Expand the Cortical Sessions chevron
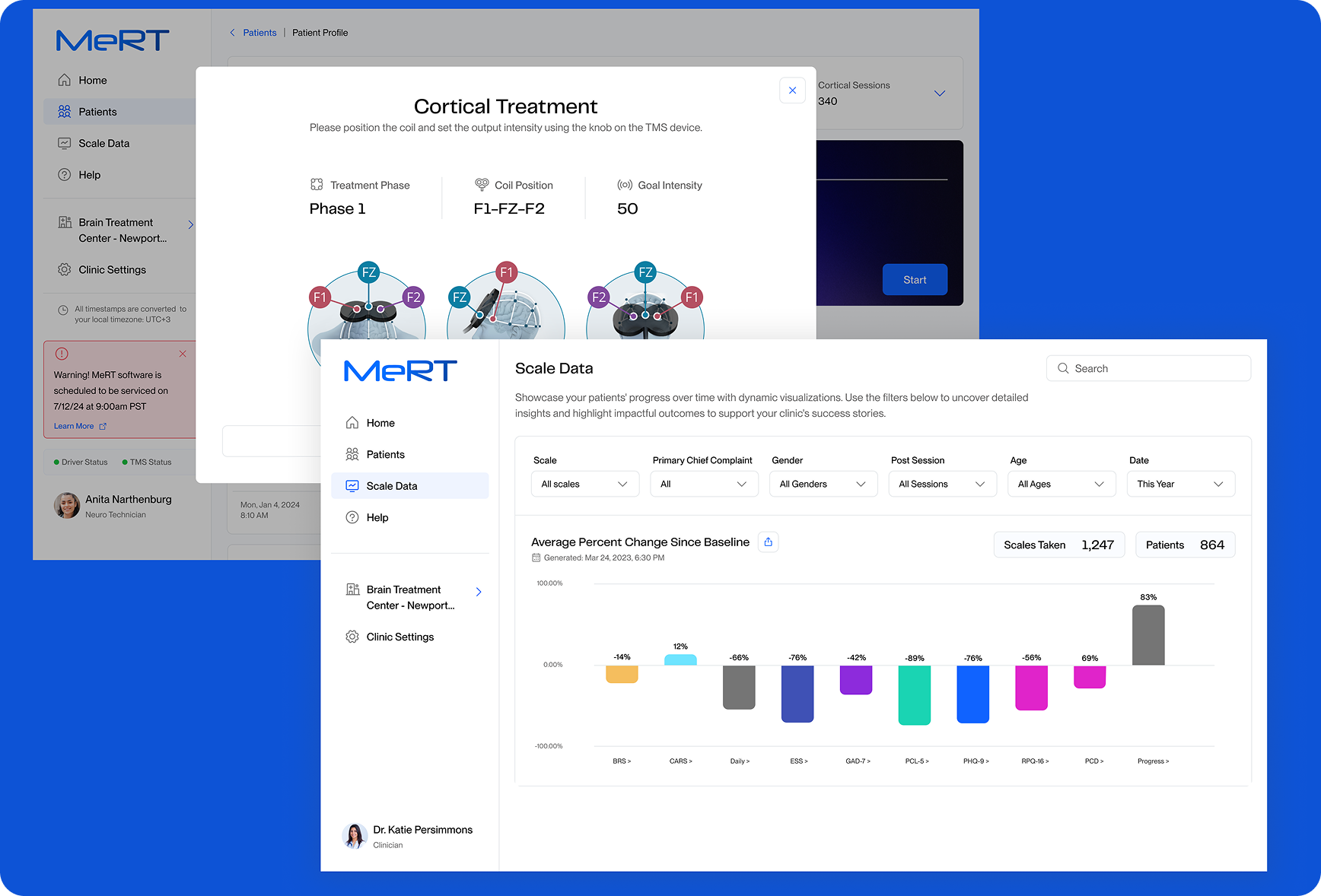Image resolution: width=1321 pixels, height=896 pixels. click(940, 93)
